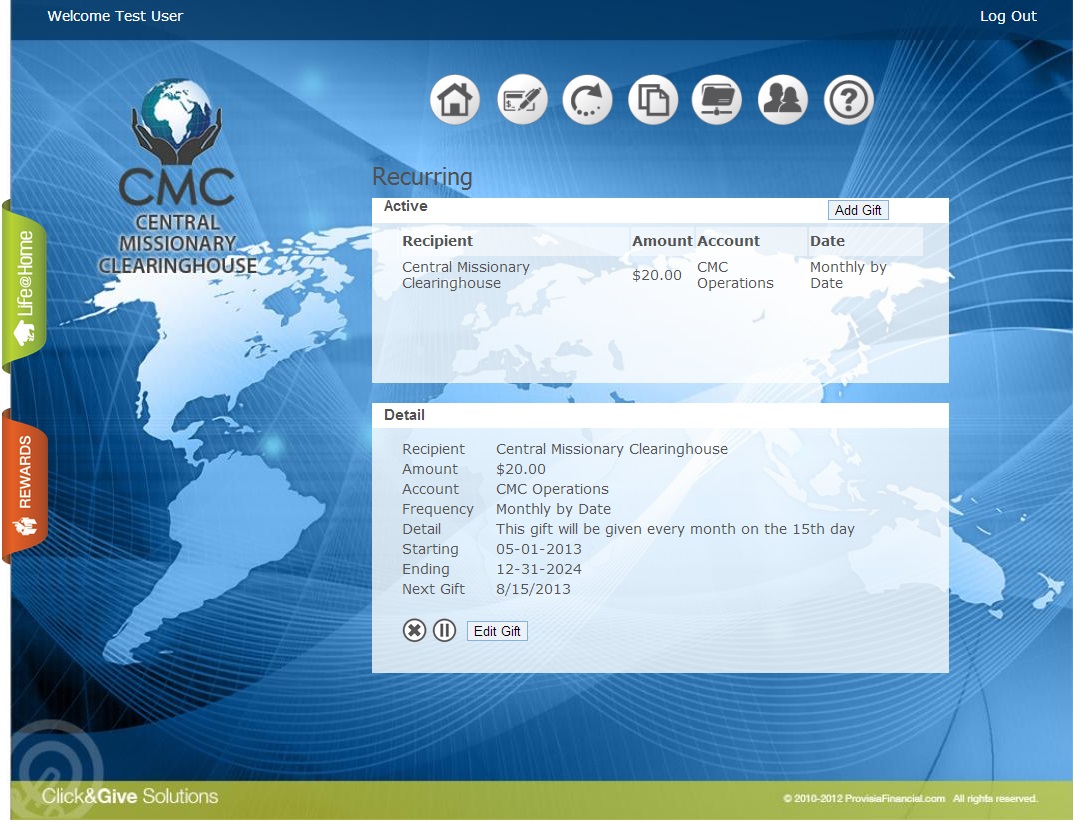Screen dimensions: 1073x822
Task: Click CMC Operations in the Active table
Action: coord(735,275)
